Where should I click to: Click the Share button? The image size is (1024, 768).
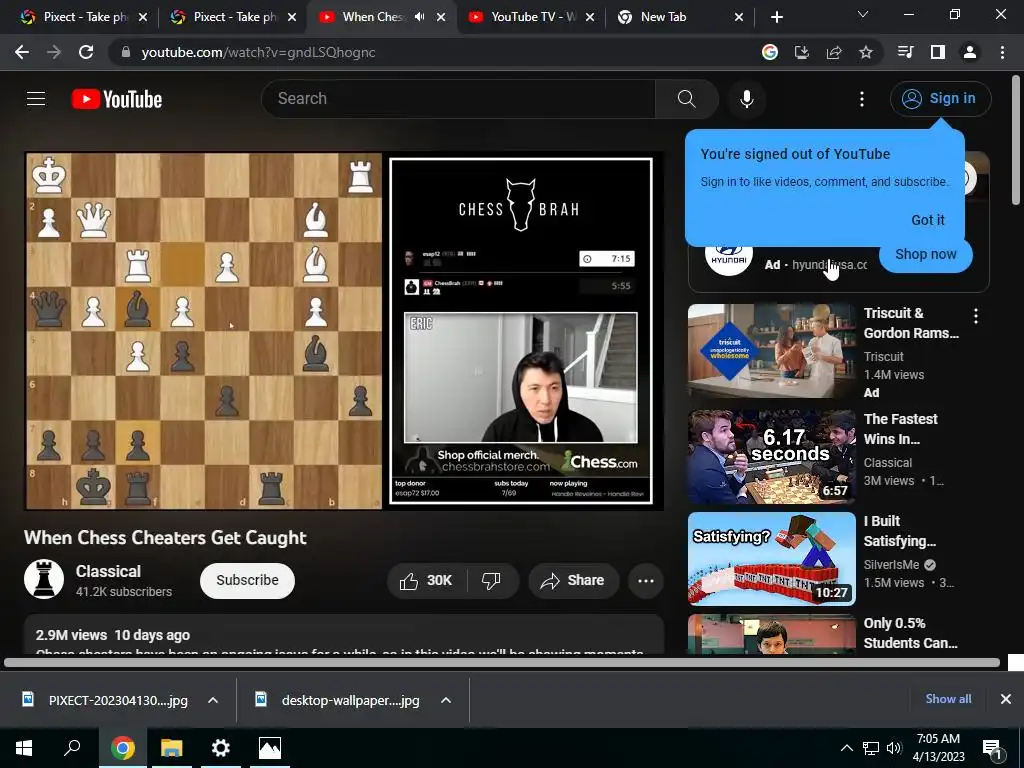pyautogui.click(x=573, y=581)
